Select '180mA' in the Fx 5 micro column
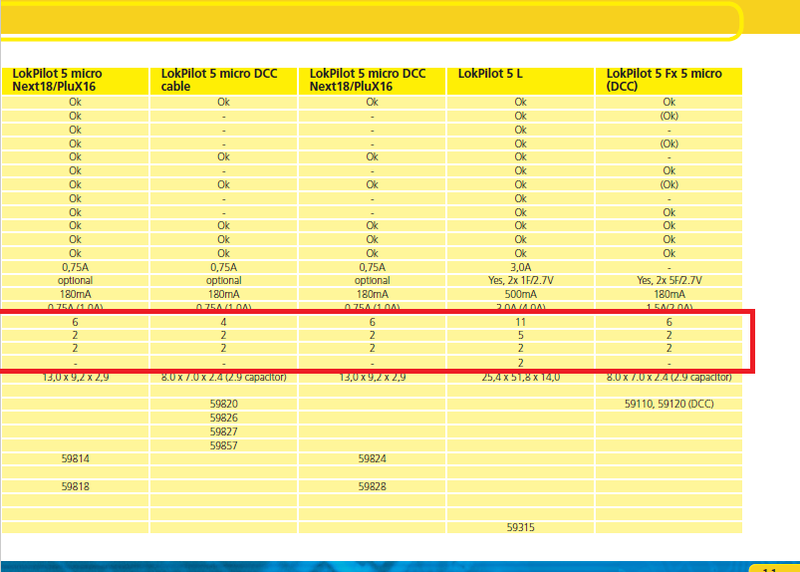This screenshot has height=572, width=800. point(669,294)
